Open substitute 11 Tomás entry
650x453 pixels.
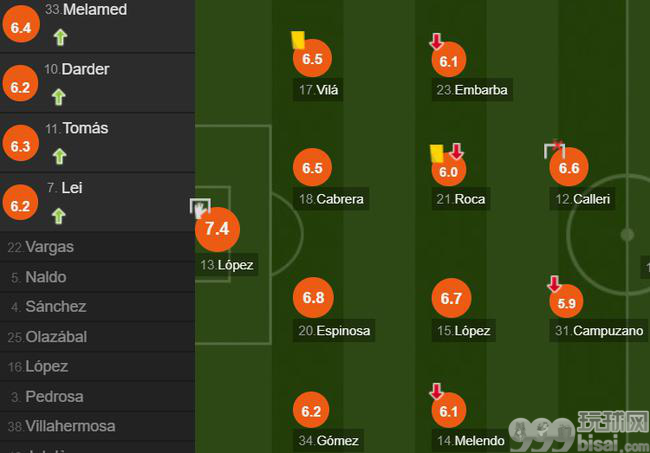97,143
